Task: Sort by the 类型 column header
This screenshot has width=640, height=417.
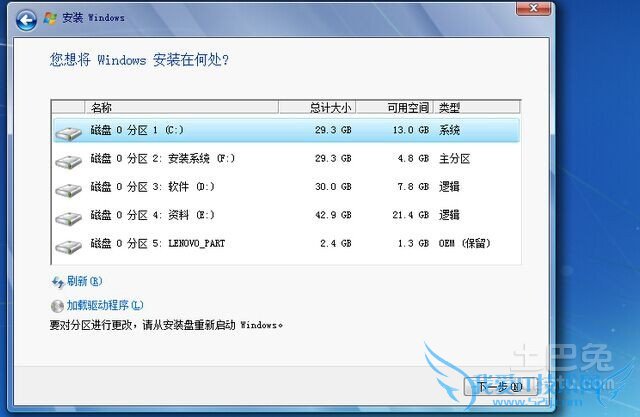Action: (x=477, y=108)
